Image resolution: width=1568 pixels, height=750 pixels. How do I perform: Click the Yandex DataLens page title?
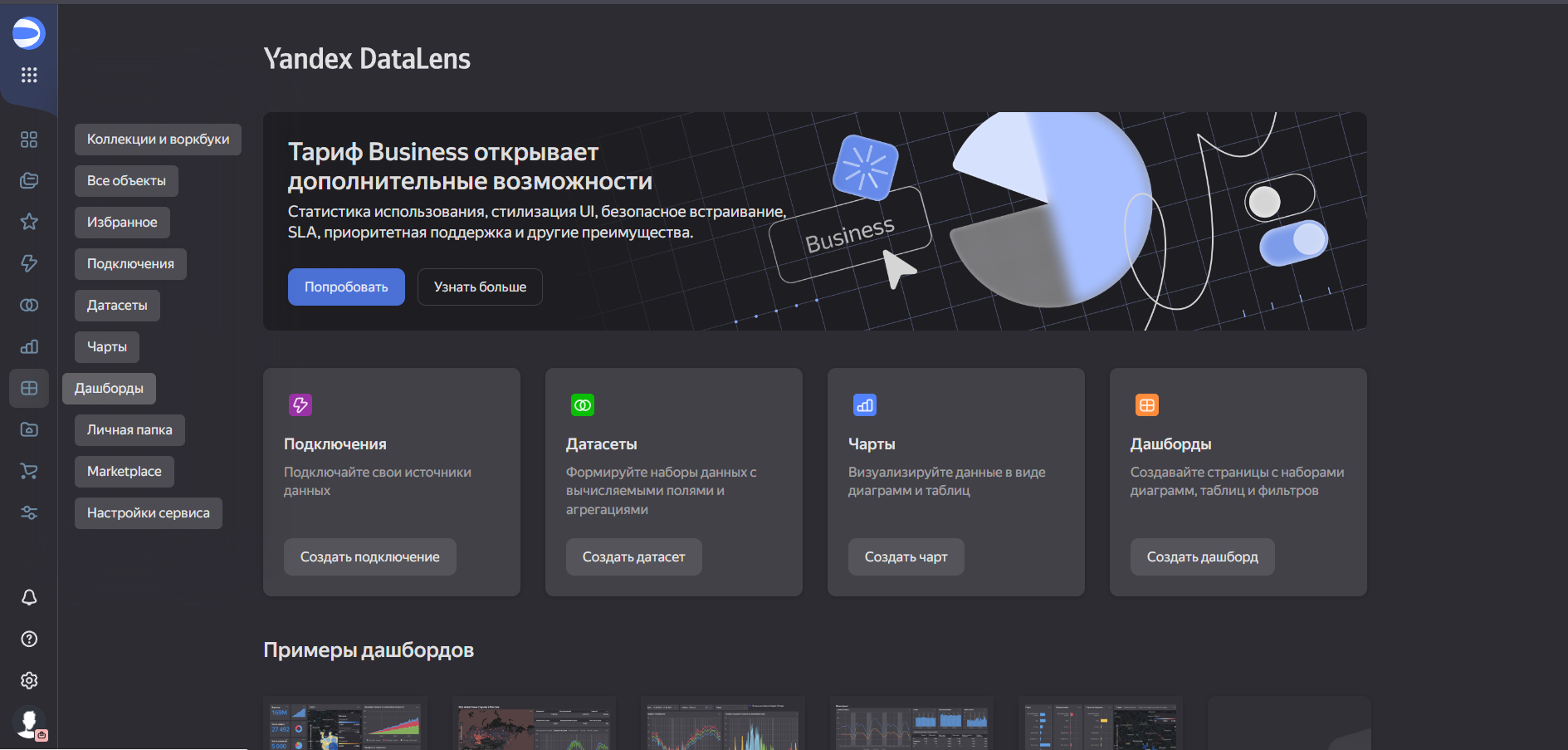click(367, 59)
